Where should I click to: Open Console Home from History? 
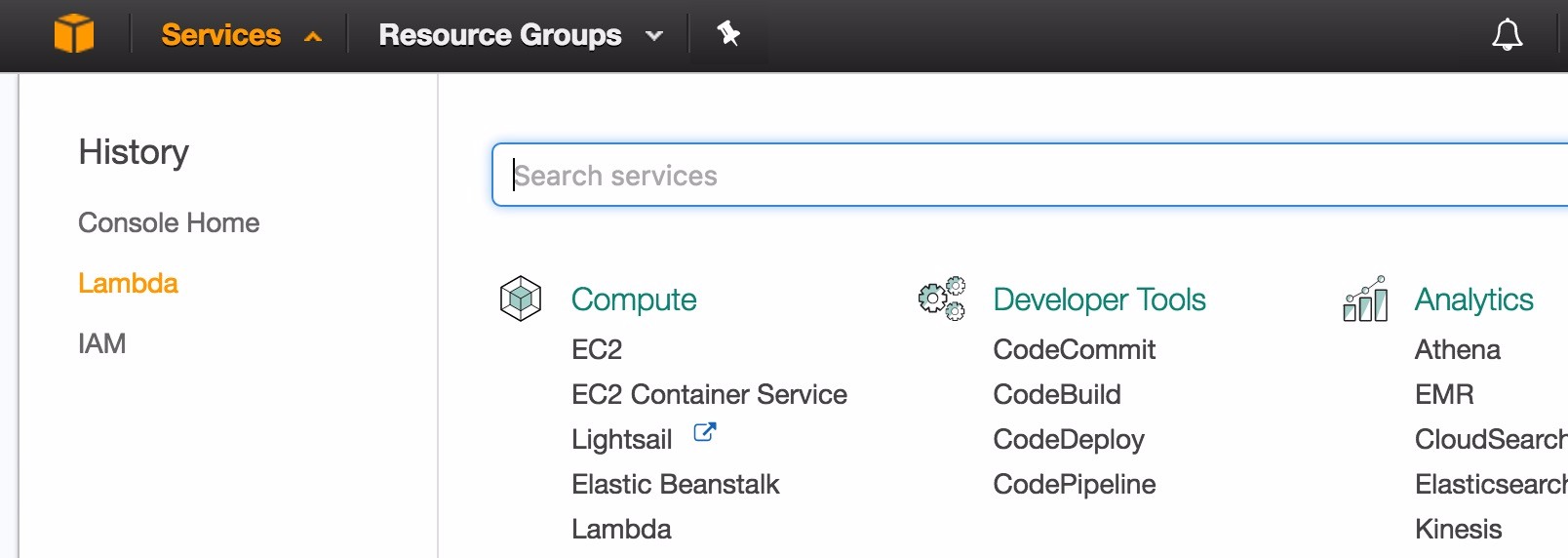point(169,223)
